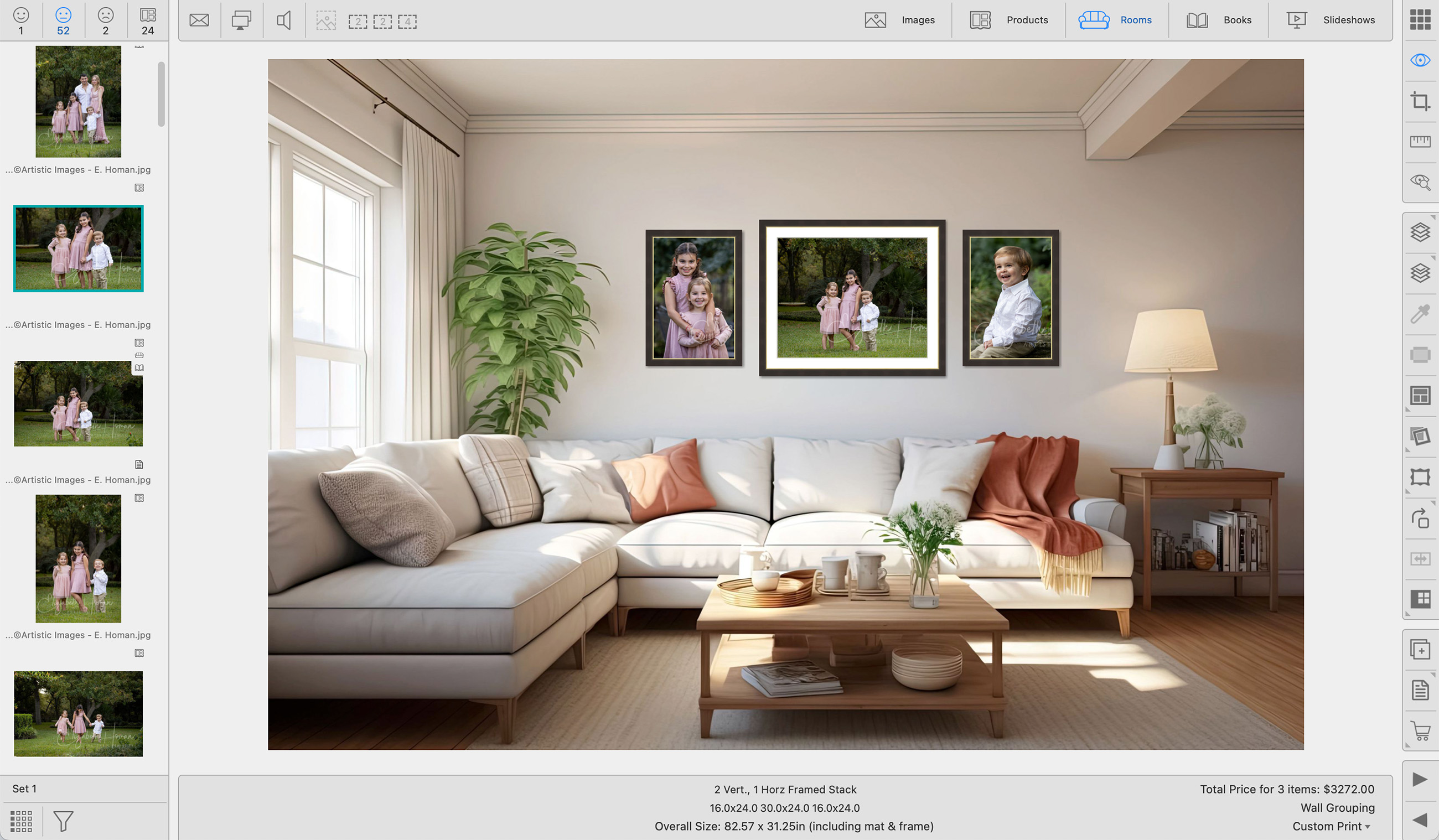Select the selected teal-bordered kids thumbnail
Viewport: 1439px width, 840px height.
[78, 248]
